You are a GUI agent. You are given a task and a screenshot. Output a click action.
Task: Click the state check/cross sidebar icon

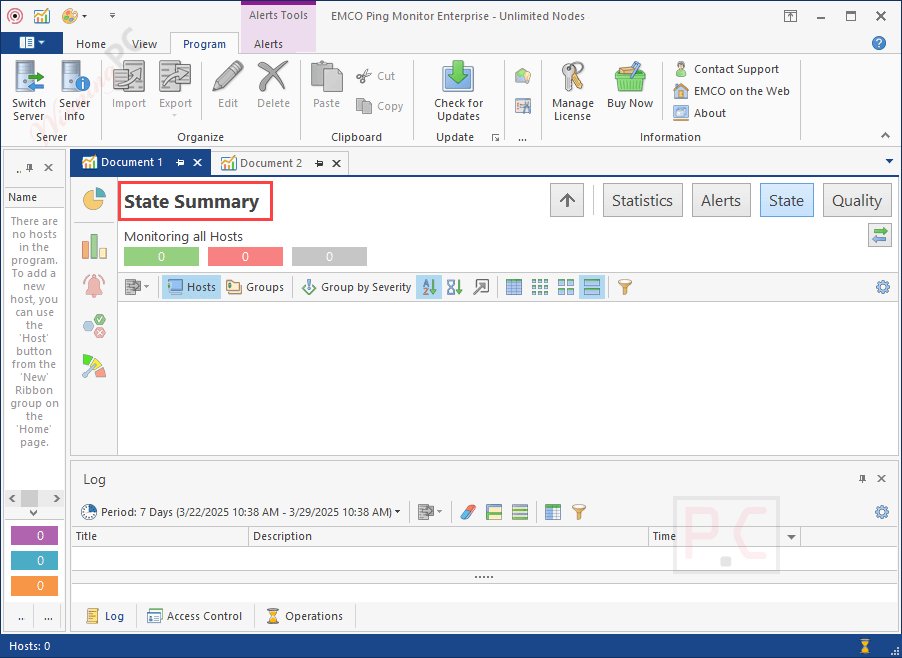click(94, 326)
